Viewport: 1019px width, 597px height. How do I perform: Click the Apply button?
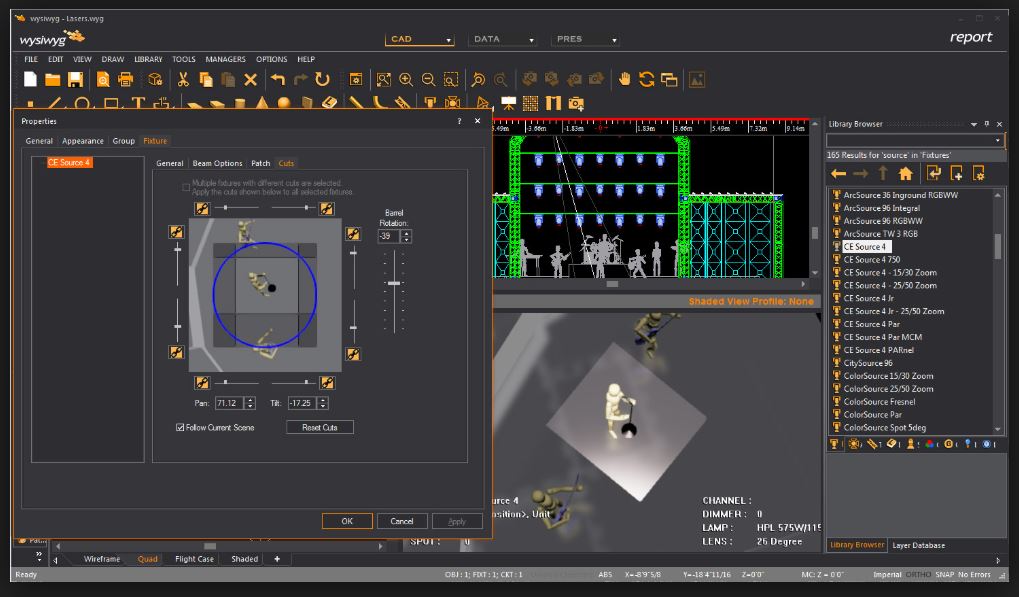pos(457,521)
